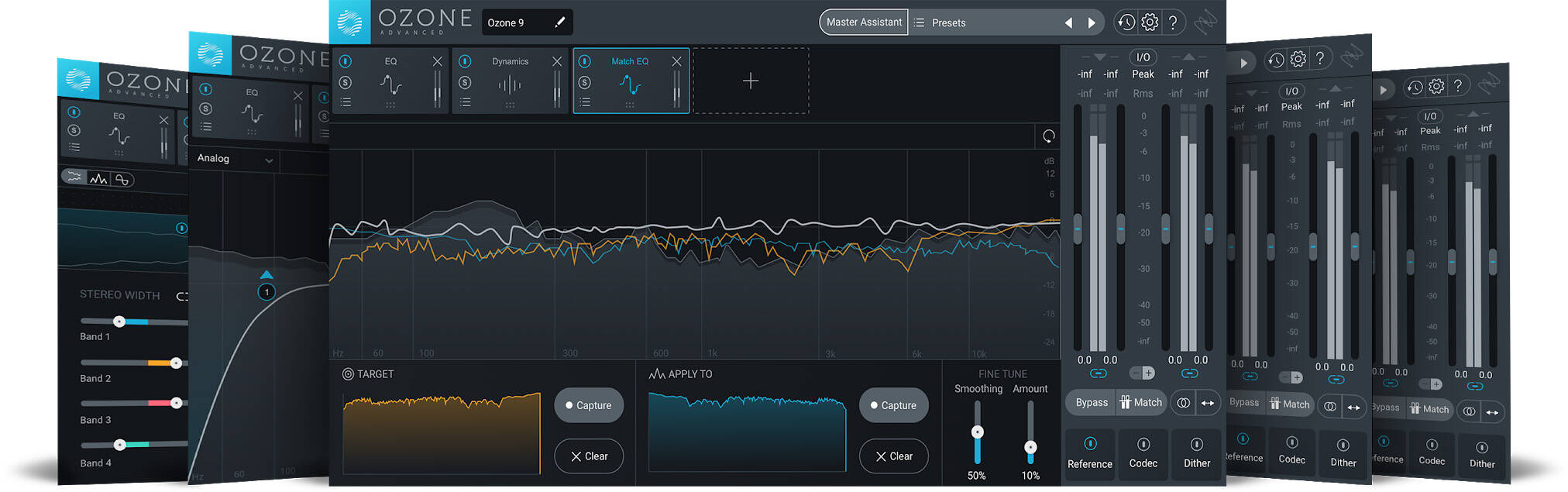Open Ozone settings gear
The width and height of the screenshot is (1568, 492).
click(1150, 22)
